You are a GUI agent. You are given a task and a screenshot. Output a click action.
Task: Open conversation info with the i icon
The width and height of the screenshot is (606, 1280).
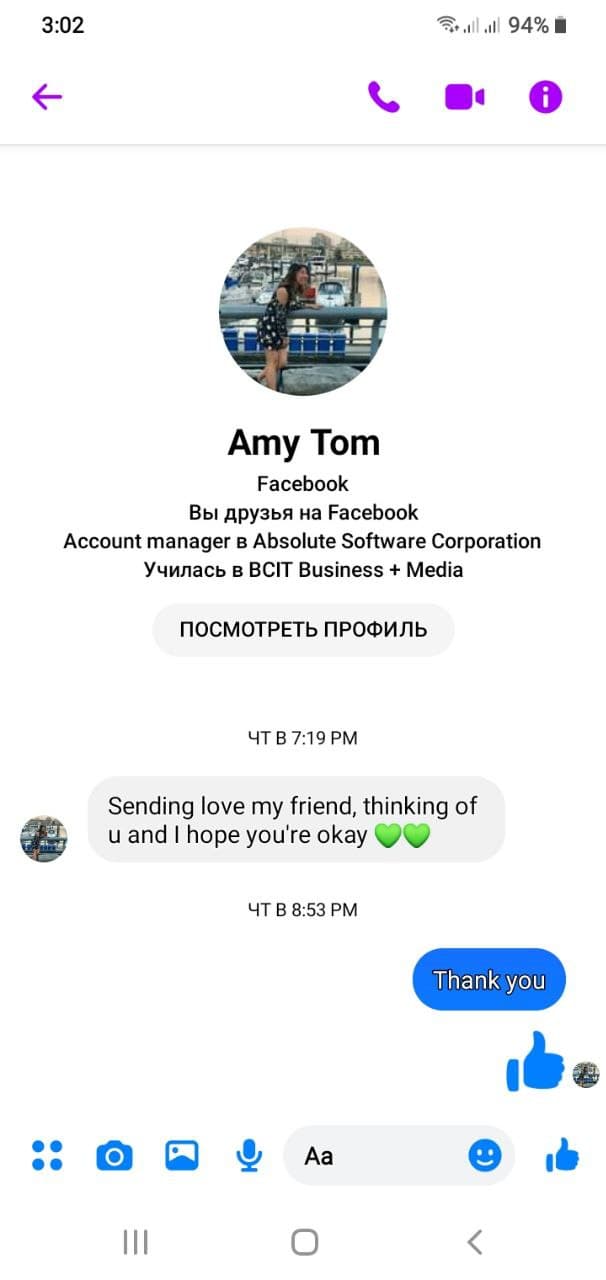pyautogui.click(x=546, y=97)
